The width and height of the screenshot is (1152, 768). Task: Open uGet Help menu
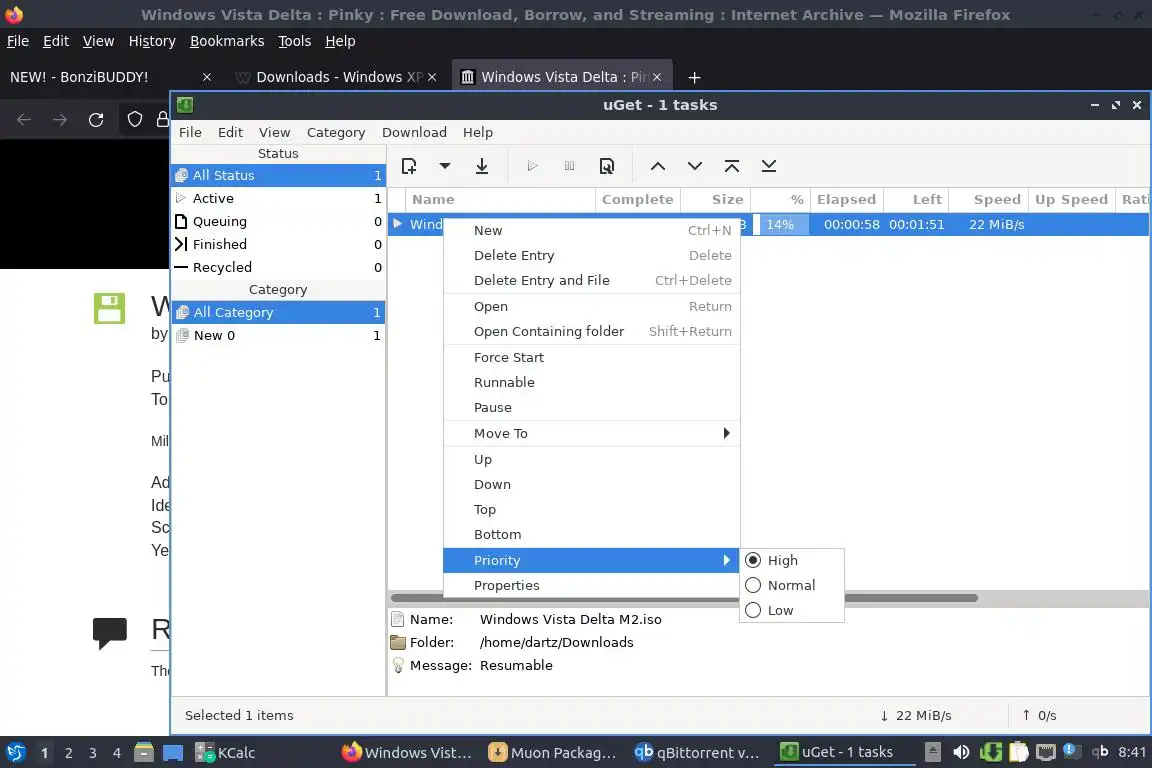point(478,132)
